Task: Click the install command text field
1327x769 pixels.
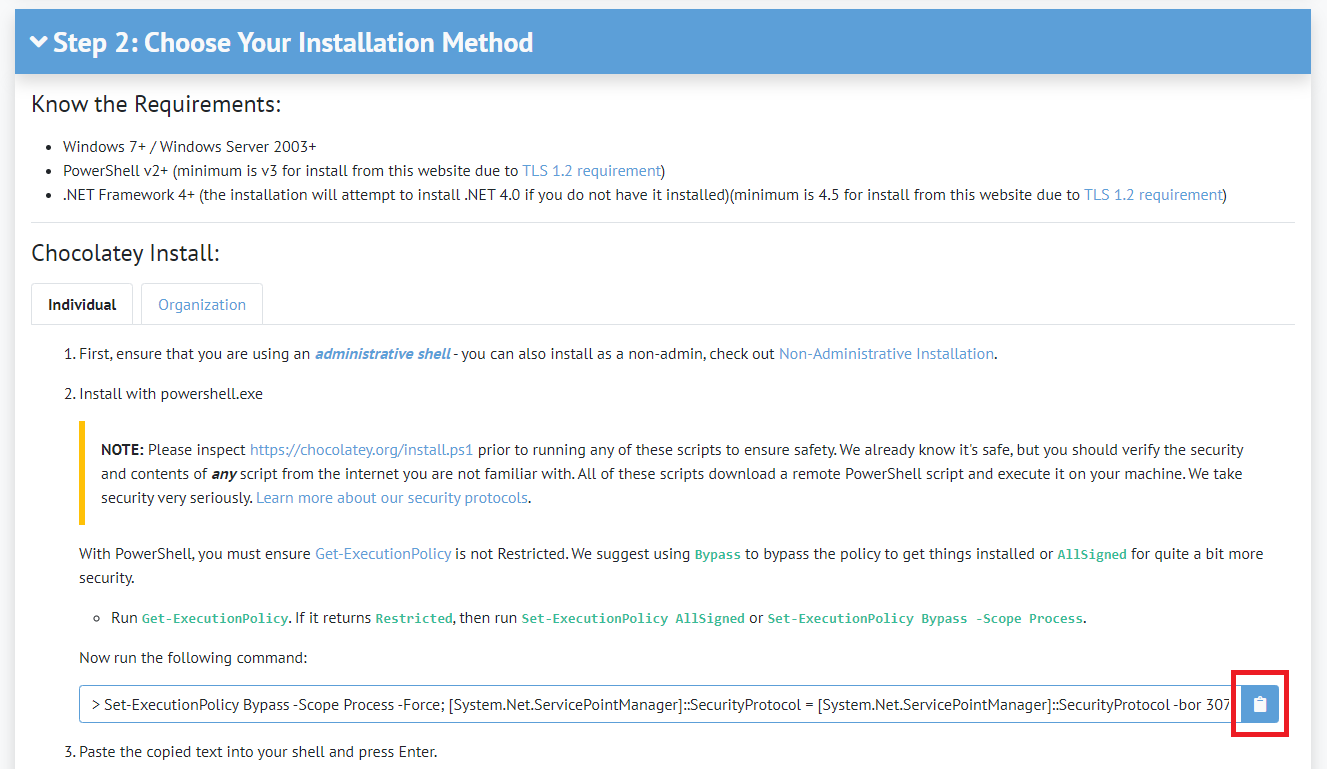Action: point(660,704)
